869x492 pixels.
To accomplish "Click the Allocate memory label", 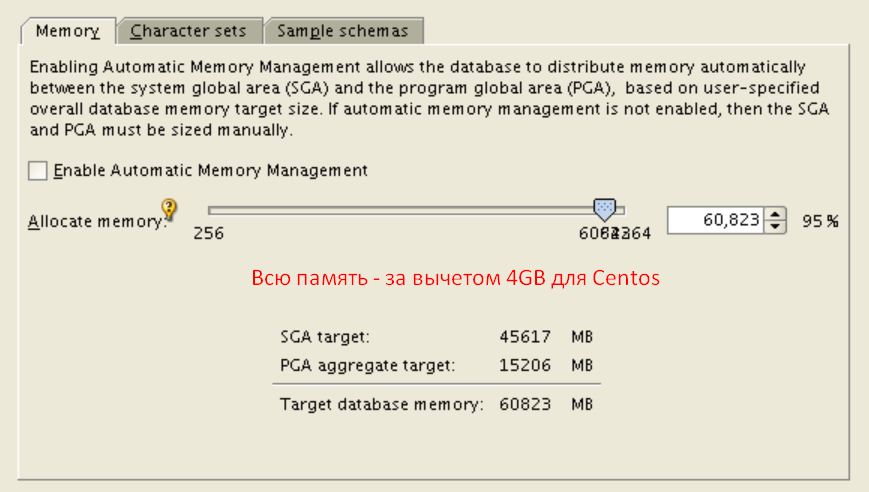I will coord(94,221).
